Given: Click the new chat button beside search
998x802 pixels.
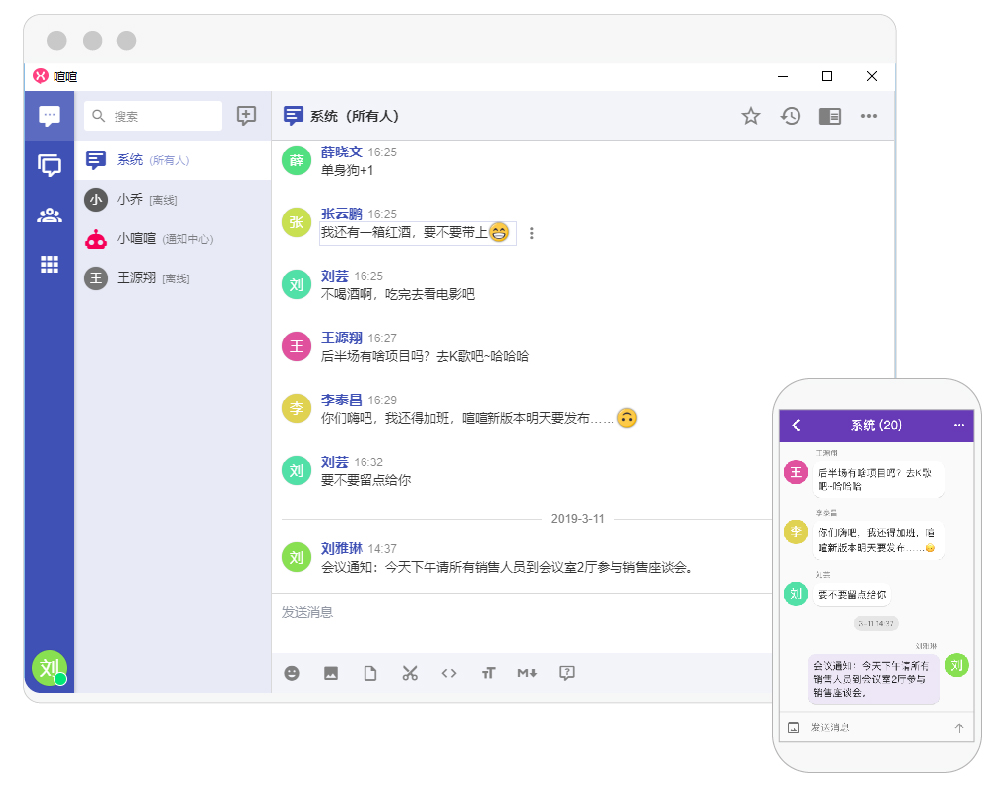Looking at the screenshot, I should 246,116.
